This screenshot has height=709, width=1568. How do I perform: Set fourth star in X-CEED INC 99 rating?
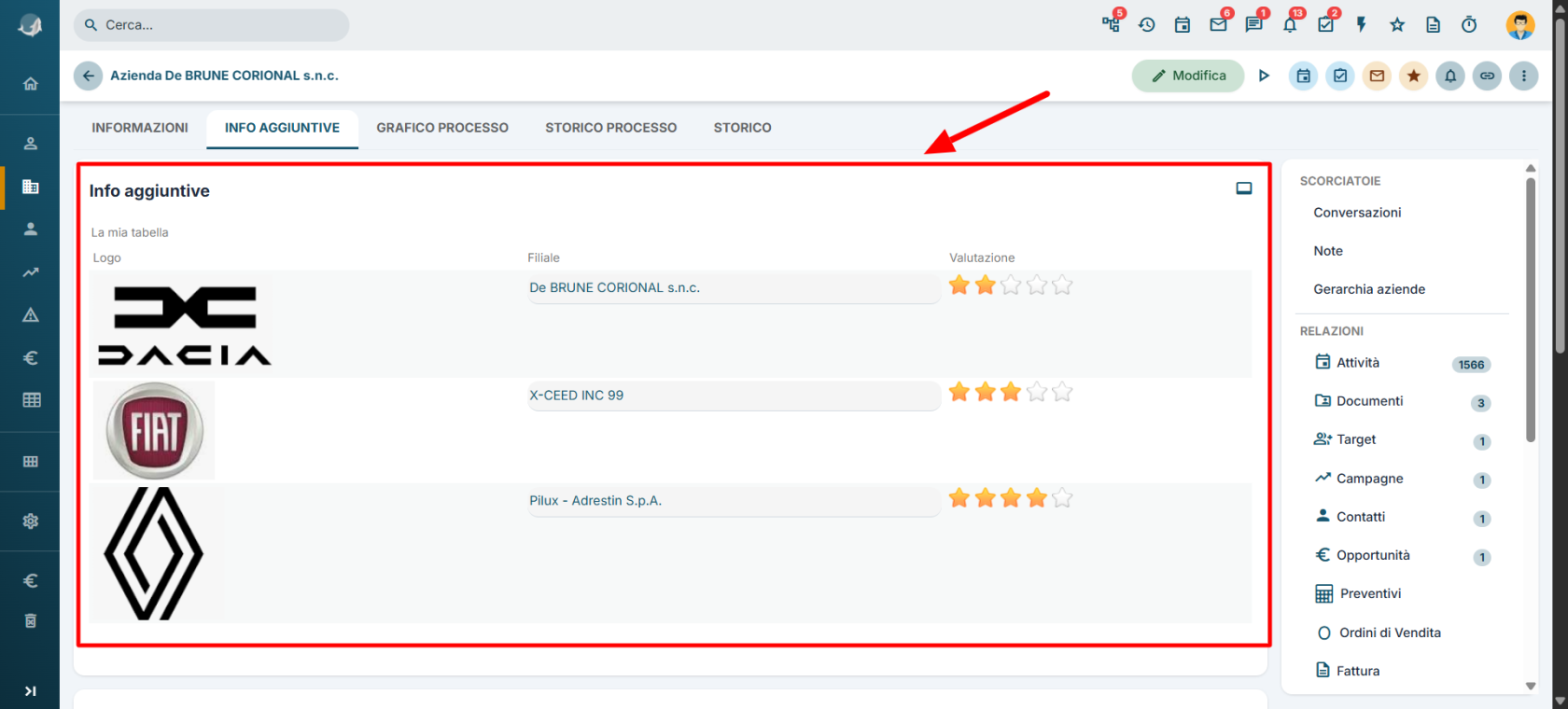pos(1037,392)
